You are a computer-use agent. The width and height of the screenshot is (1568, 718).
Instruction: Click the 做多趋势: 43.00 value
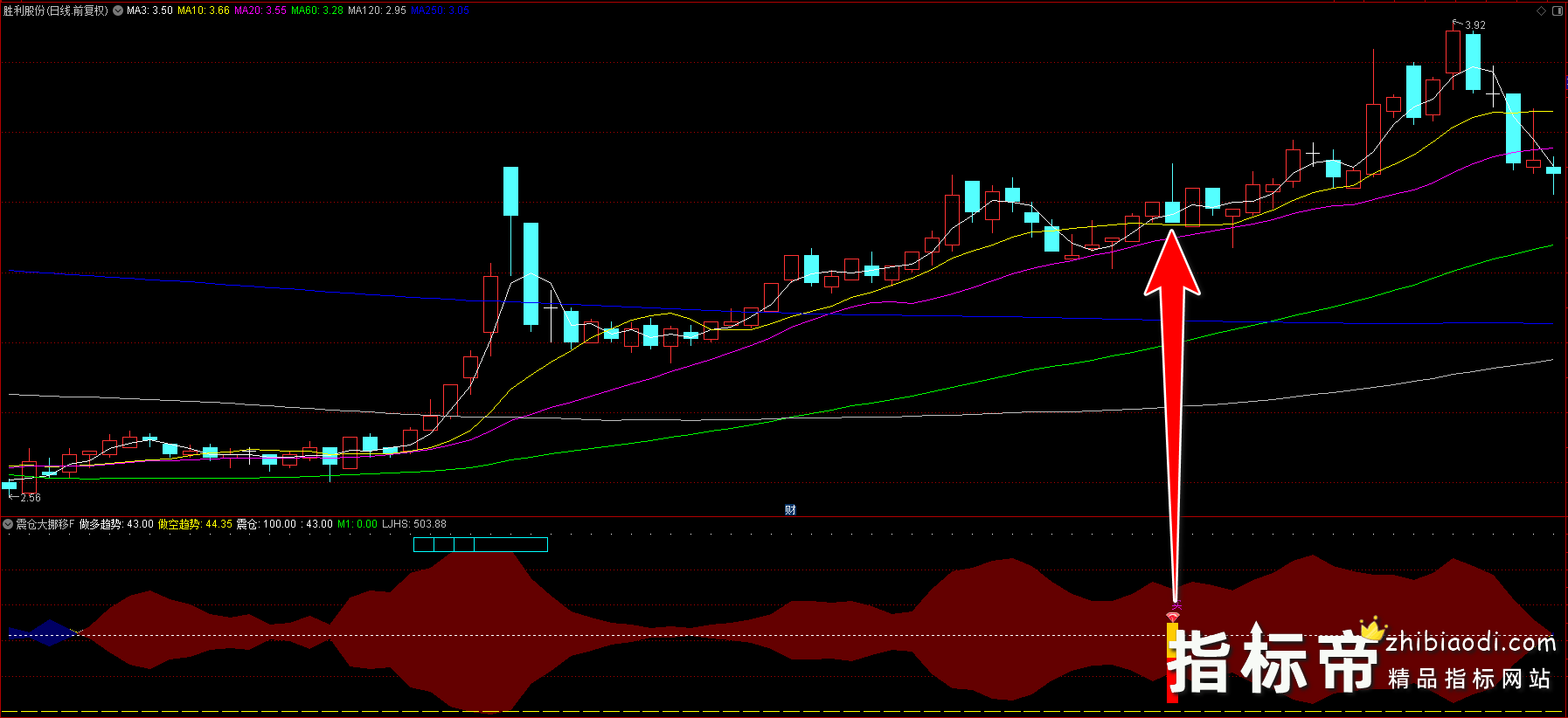coord(116,524)
